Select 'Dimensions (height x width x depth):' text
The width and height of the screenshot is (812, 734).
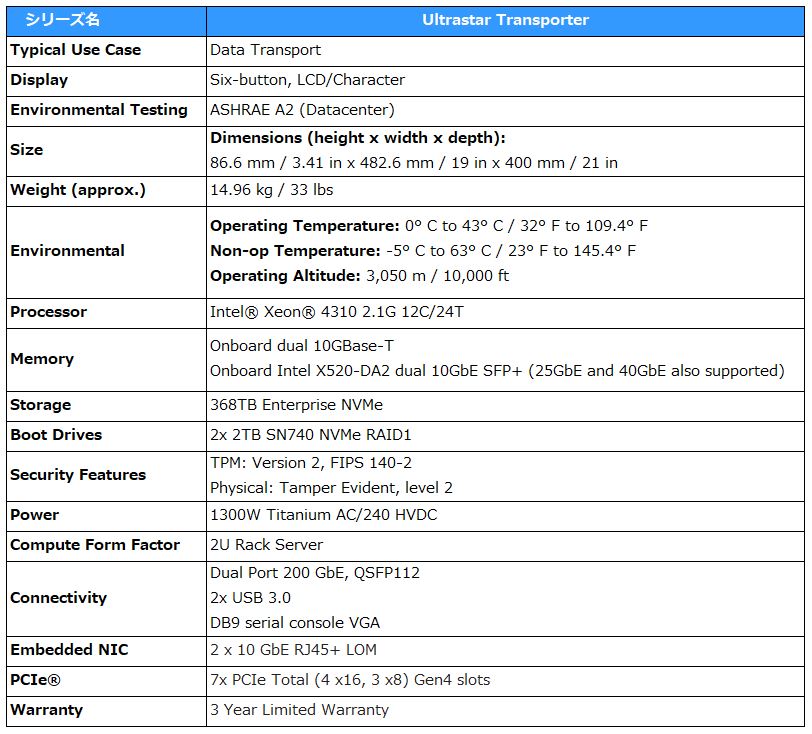coord(358,138)
